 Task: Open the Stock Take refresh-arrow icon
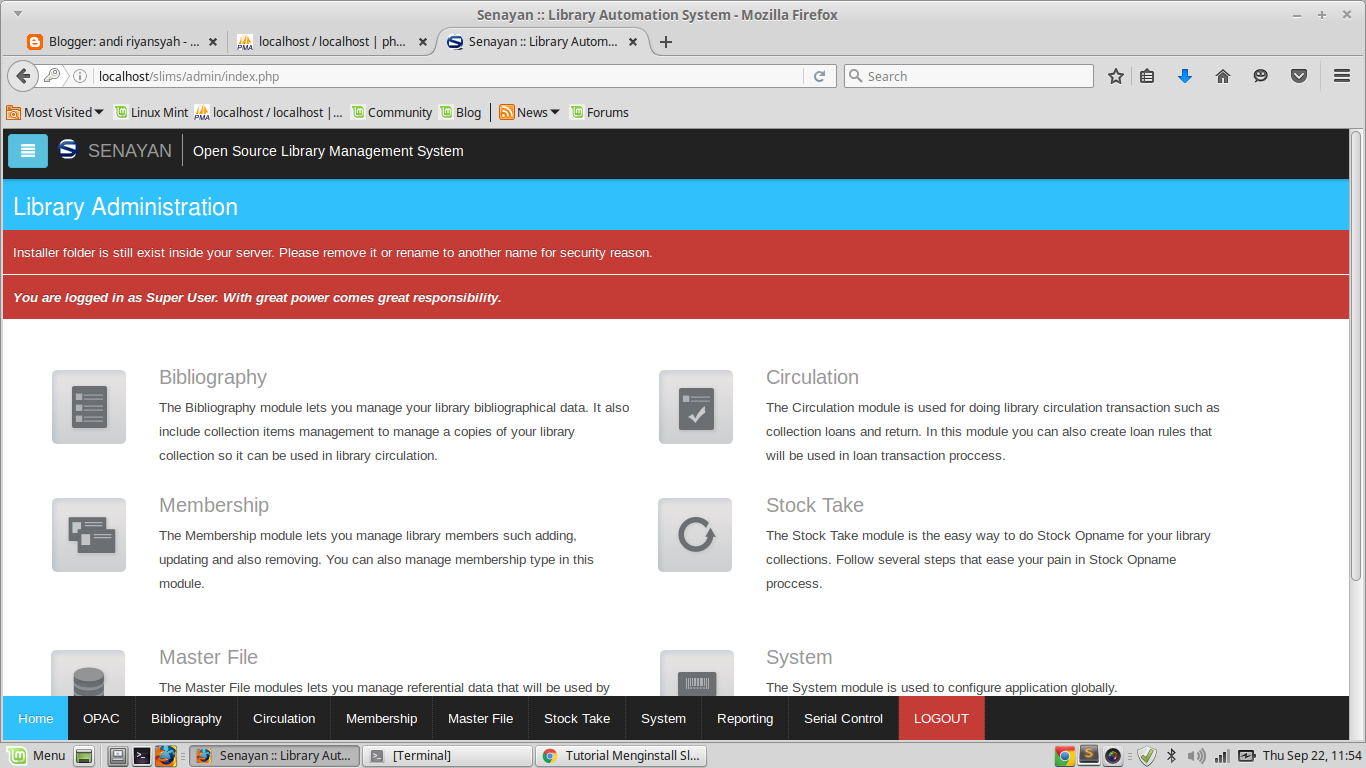pos(695,535)
